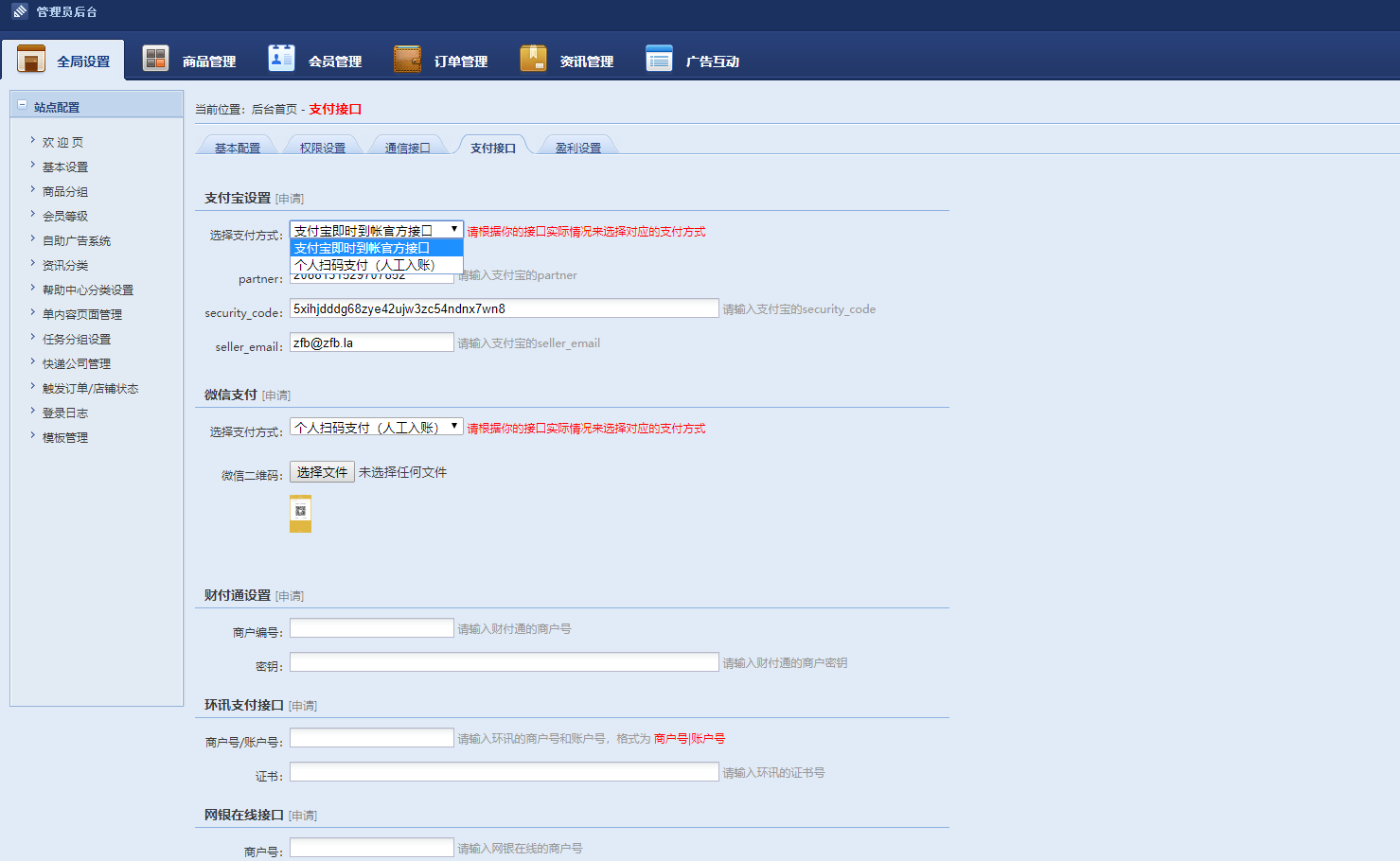Switch to the 权限设置 tab

click(x=323, y=147)
